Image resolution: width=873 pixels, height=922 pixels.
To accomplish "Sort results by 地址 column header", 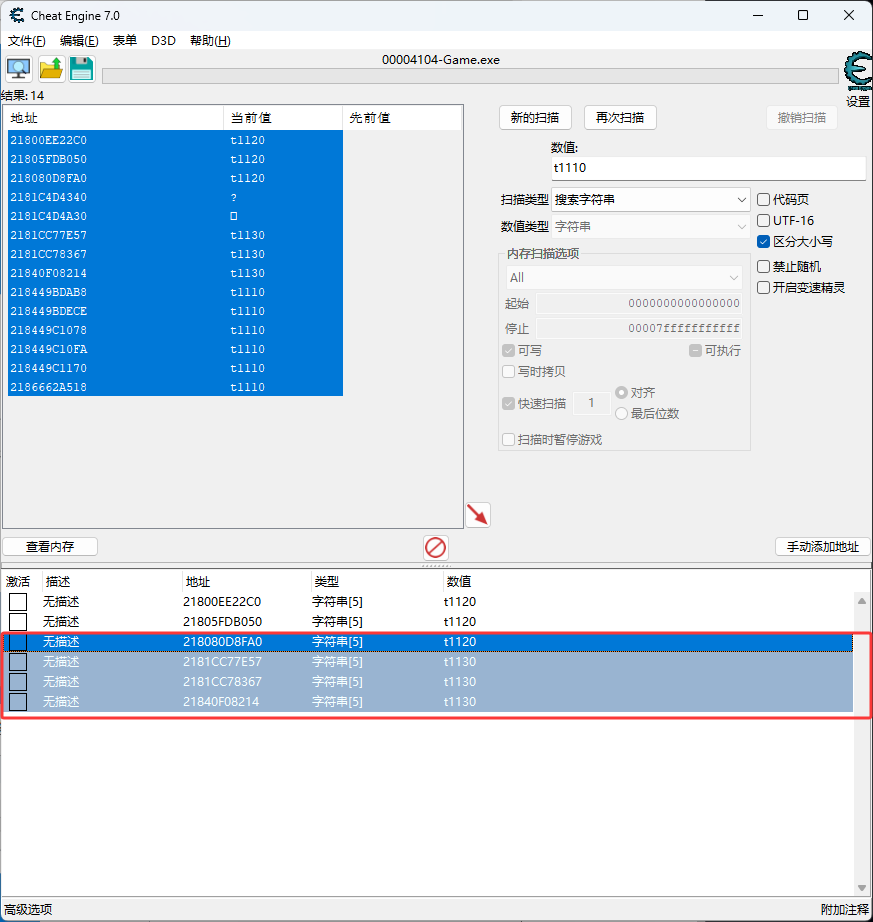I will coord(114,118).
